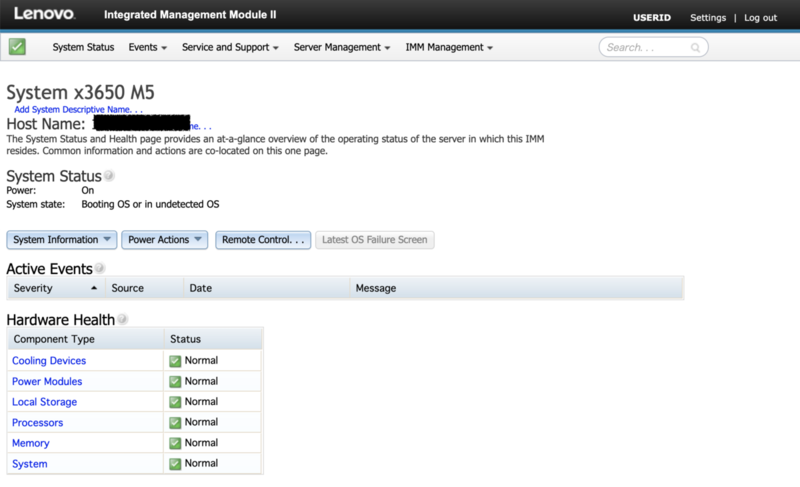Open the Power Modules link
Viewport: 800px width, 487px height.
pos(47,381)
